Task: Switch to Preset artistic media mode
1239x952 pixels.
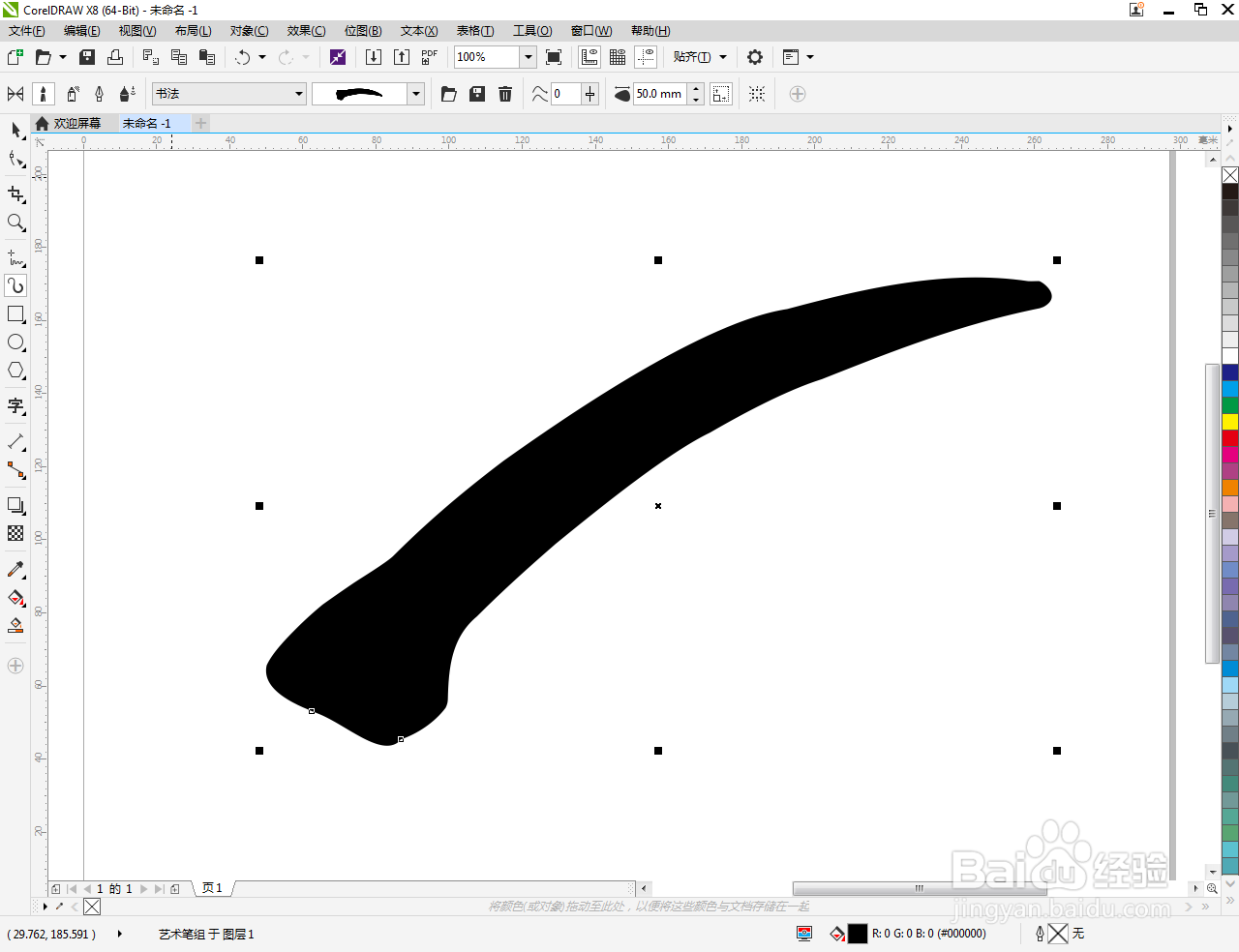Action: pos(15,94)
